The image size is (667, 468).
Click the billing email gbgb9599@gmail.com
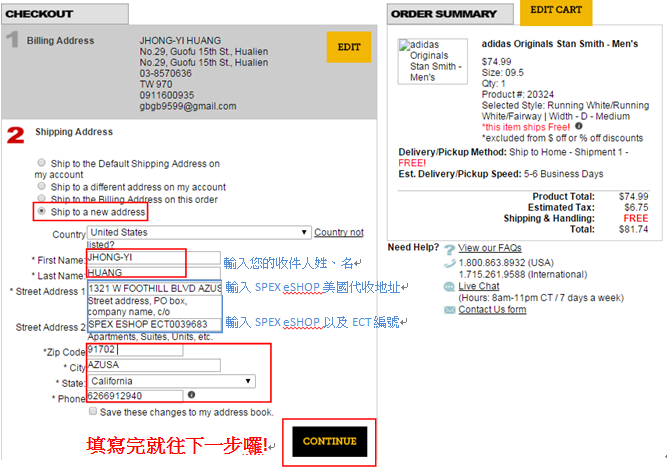[188, 106]
